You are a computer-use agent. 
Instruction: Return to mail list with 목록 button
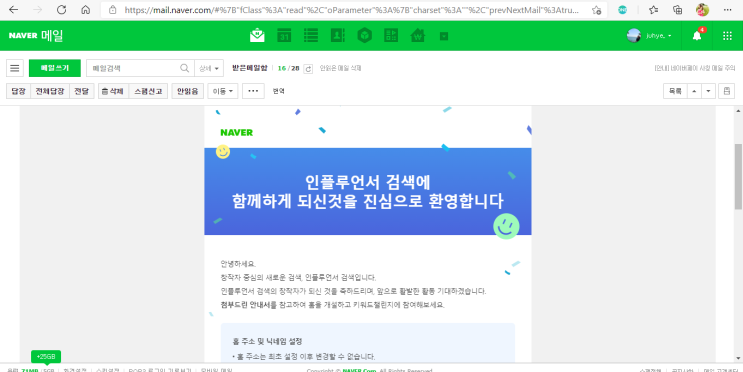click(675, 91)
